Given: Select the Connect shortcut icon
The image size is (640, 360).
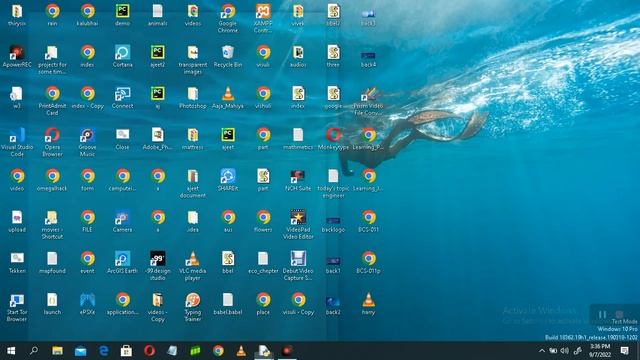Looking at the screenshot, I should coord(122,94).
